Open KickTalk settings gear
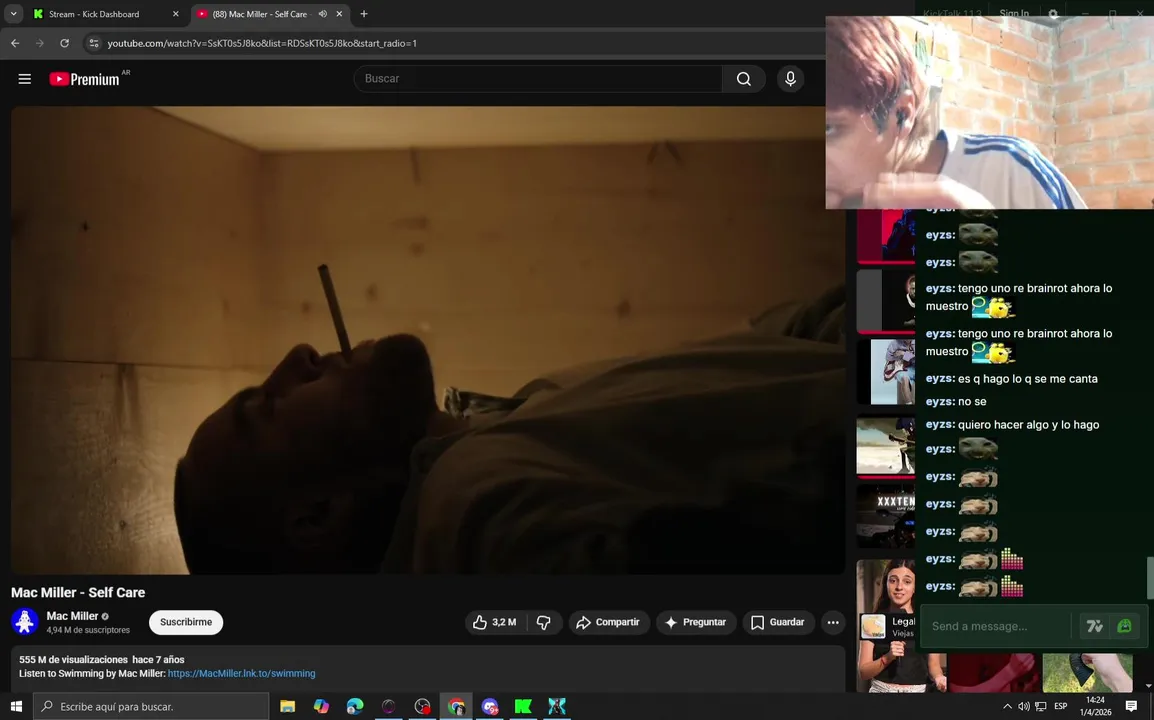 [x=1053, y=14]
